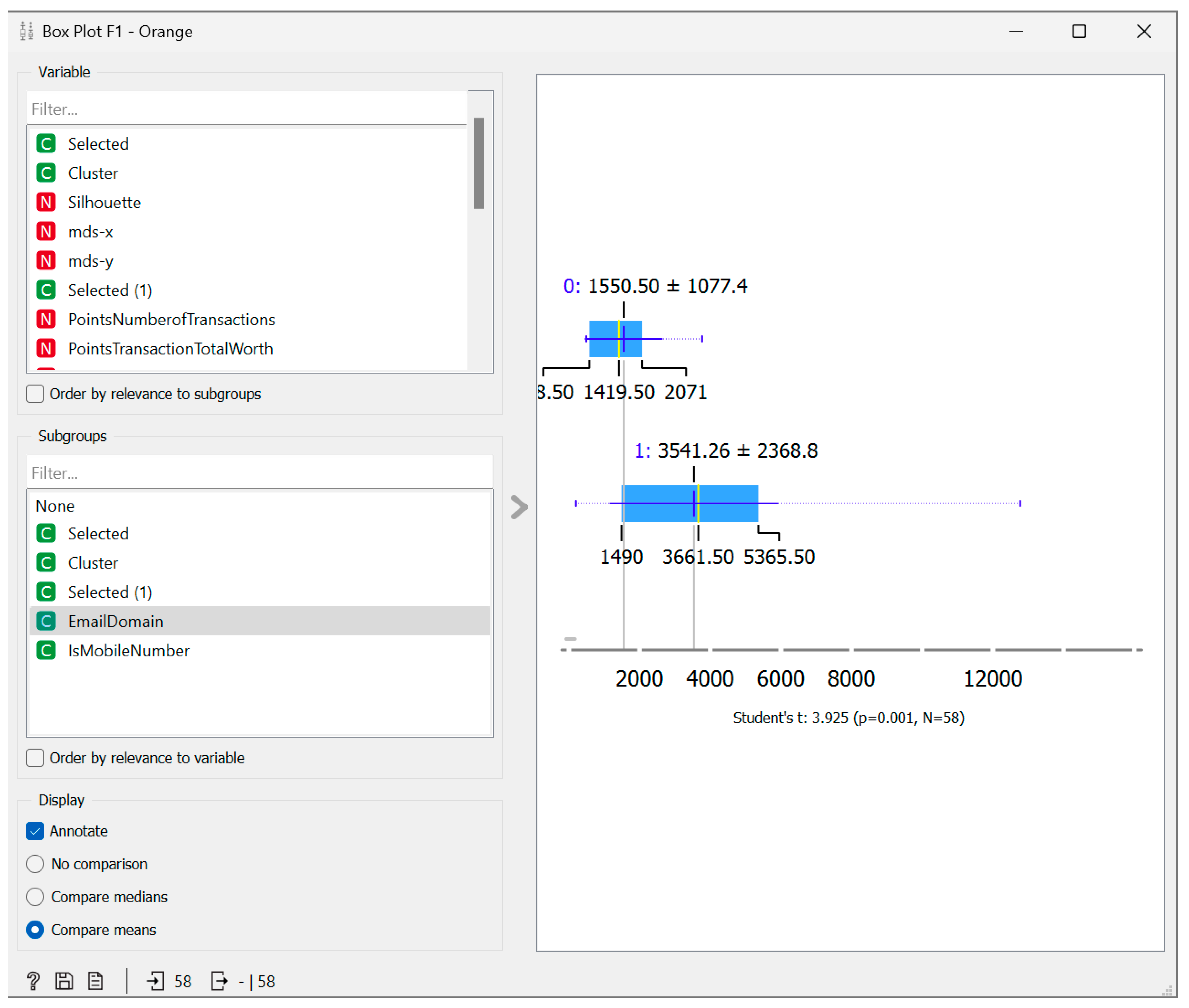Screen dimensions: 1189x1008
Task: Uncheck the Annotate checkbox
Action: 35,831
